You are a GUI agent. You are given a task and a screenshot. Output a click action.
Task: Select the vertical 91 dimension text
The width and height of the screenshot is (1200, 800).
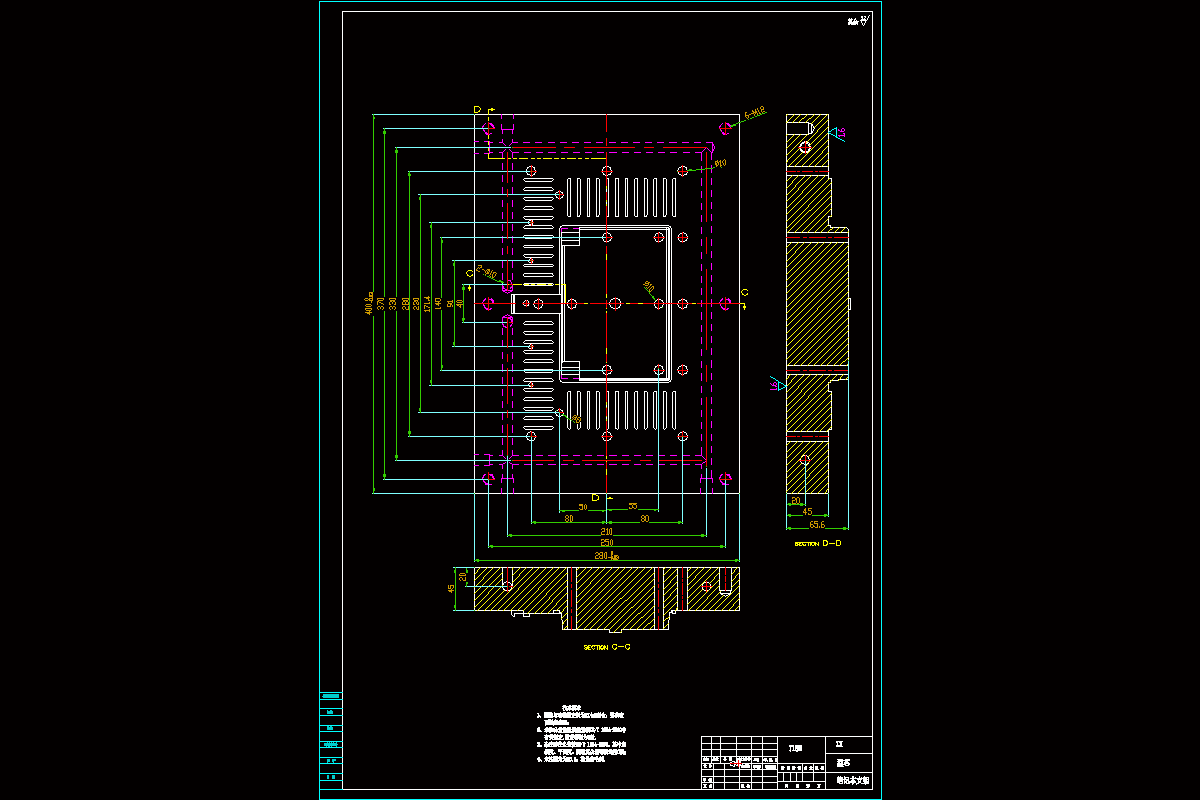click(x=450, y=302)
